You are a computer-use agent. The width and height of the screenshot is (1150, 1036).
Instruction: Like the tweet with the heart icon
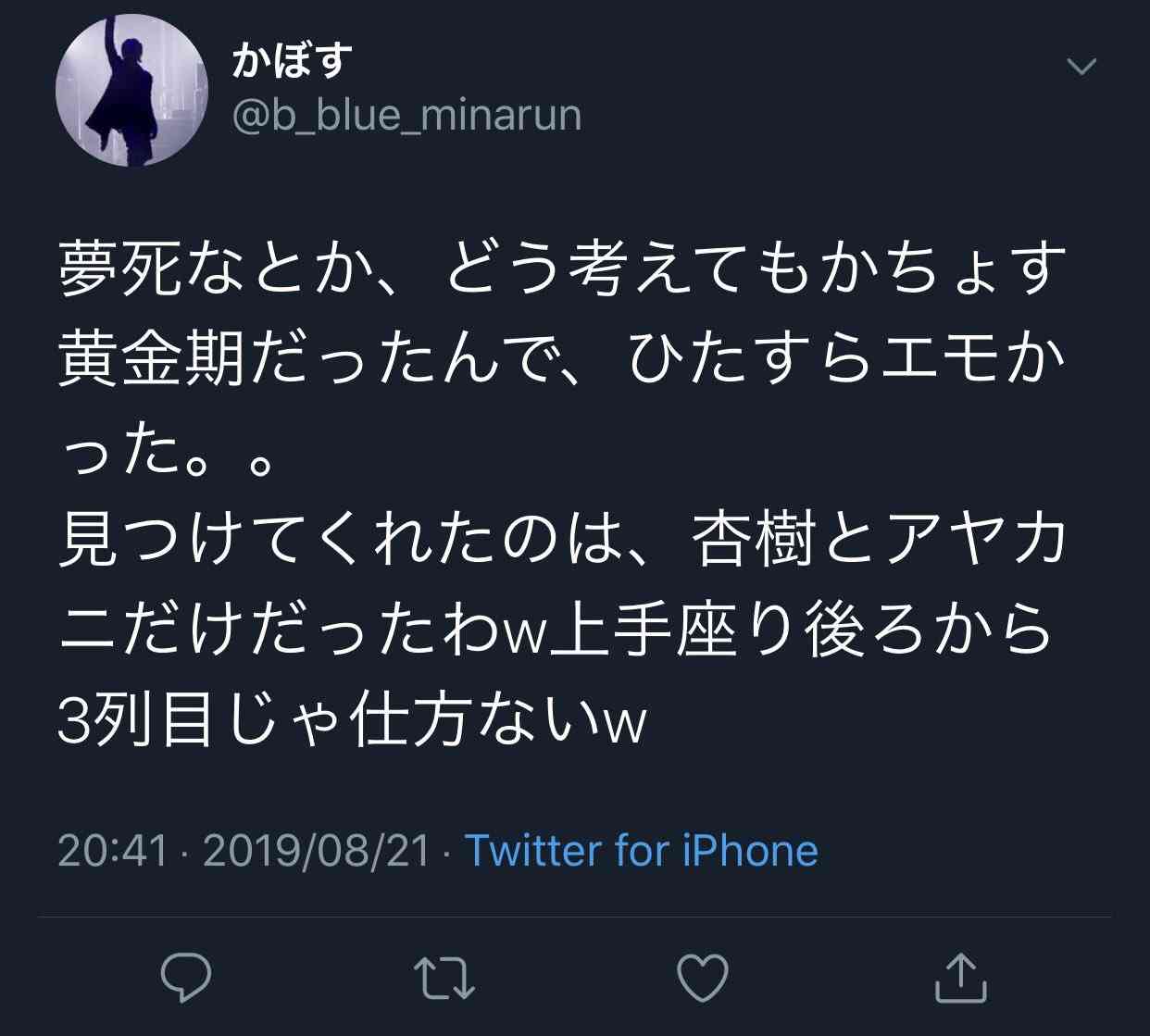tap(703, 978)
